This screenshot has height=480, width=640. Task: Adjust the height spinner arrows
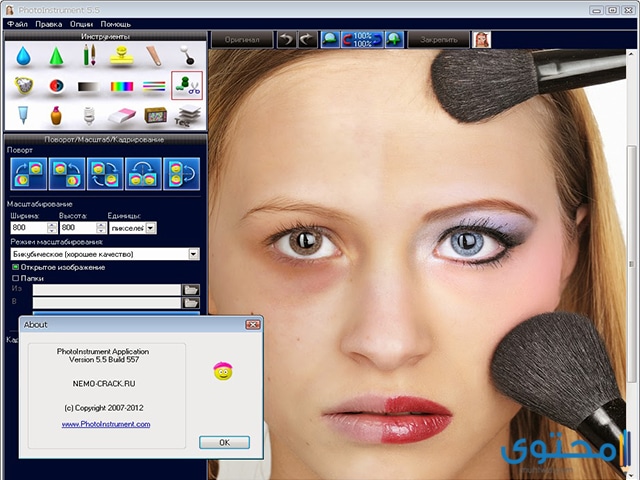101,228
